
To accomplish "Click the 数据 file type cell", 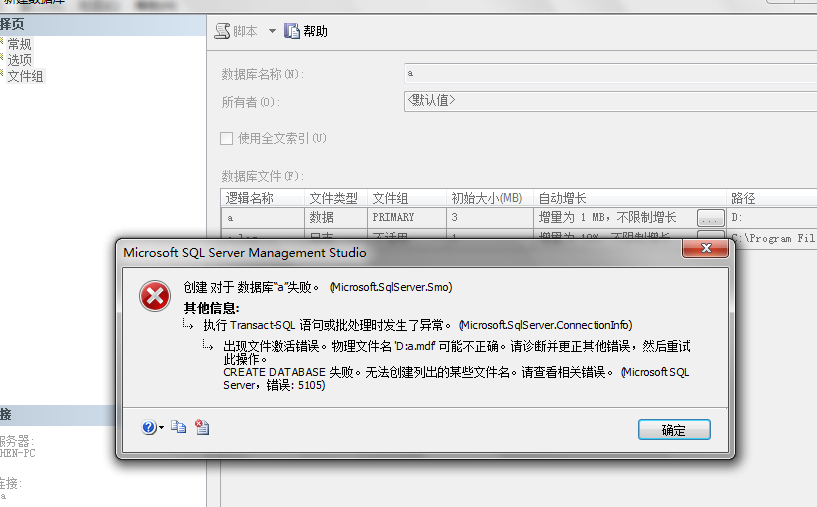I will pyautogui.click(x=336, y=217).
